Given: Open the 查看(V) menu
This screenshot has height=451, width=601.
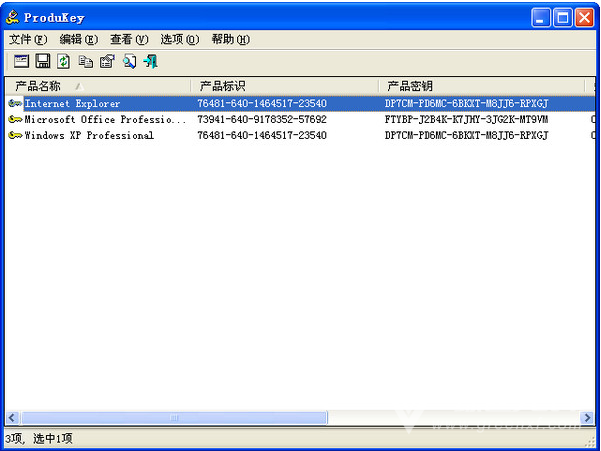Looking at the screenshot, I should 129,39.
